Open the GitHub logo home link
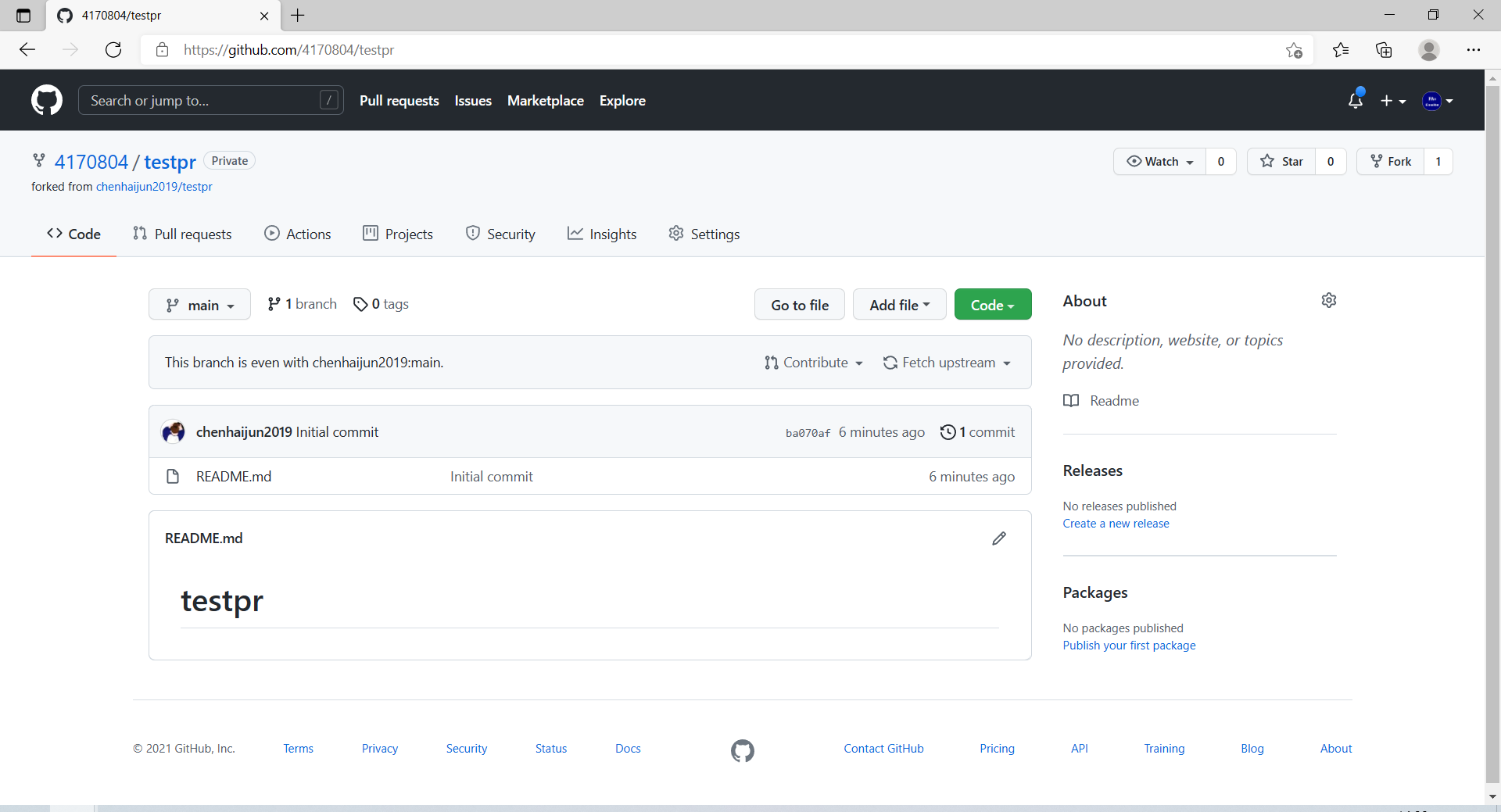This screenshot has height=812, width=1501. tap(47, 100)
